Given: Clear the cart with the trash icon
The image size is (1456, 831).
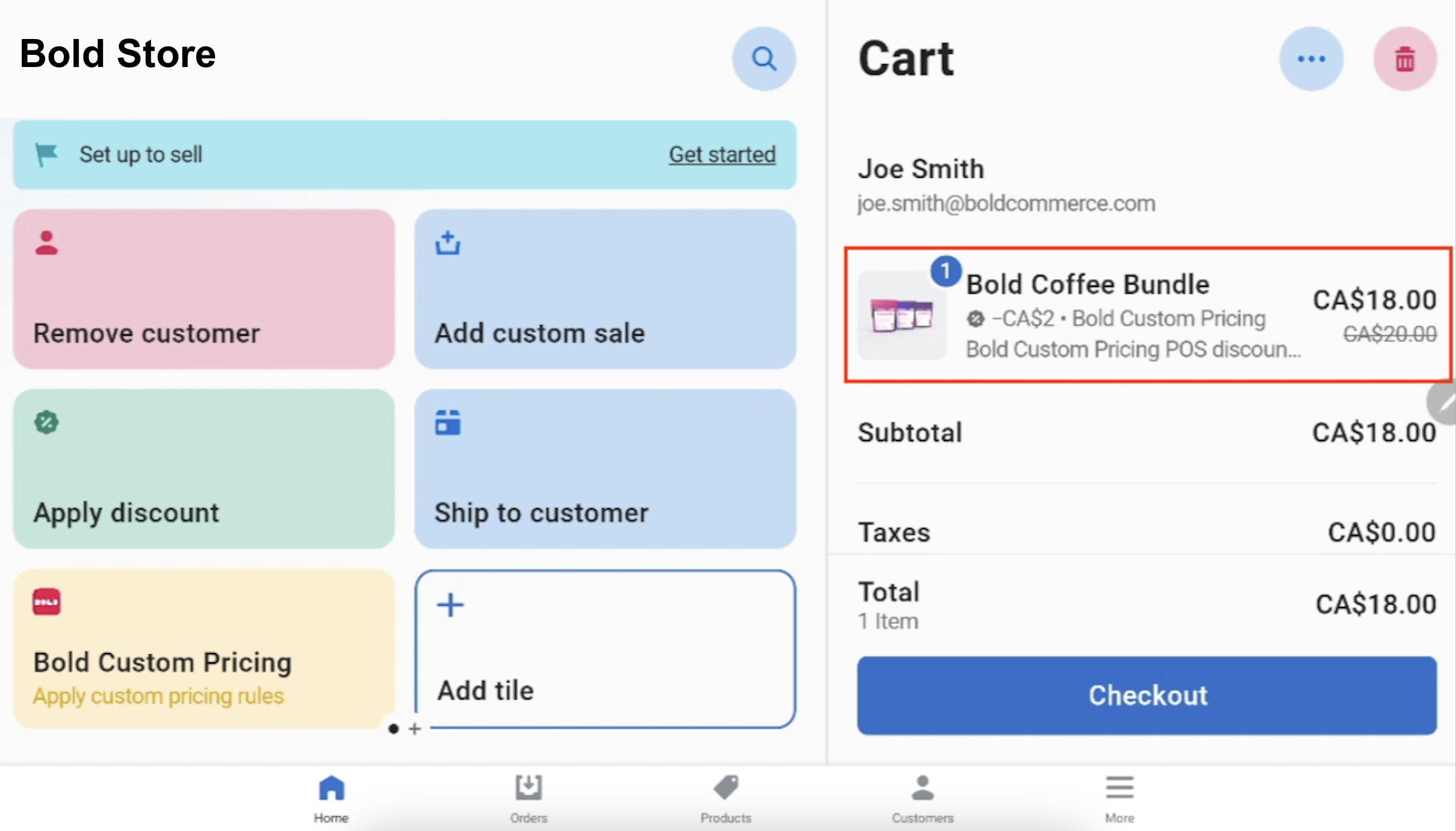Looking at the screenshot, I should coord(1405,59).
